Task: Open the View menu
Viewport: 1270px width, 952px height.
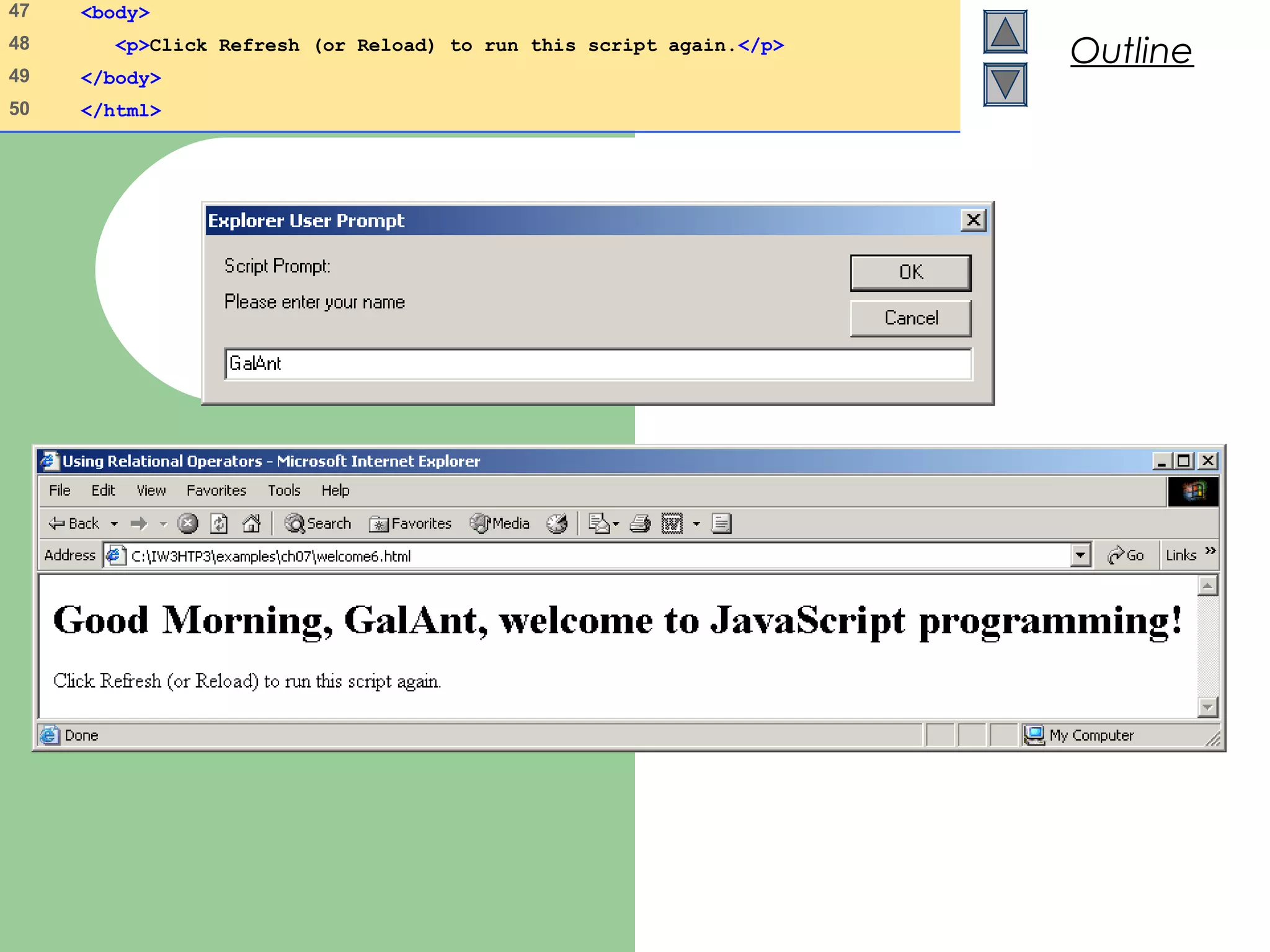Action: point(151,490)
